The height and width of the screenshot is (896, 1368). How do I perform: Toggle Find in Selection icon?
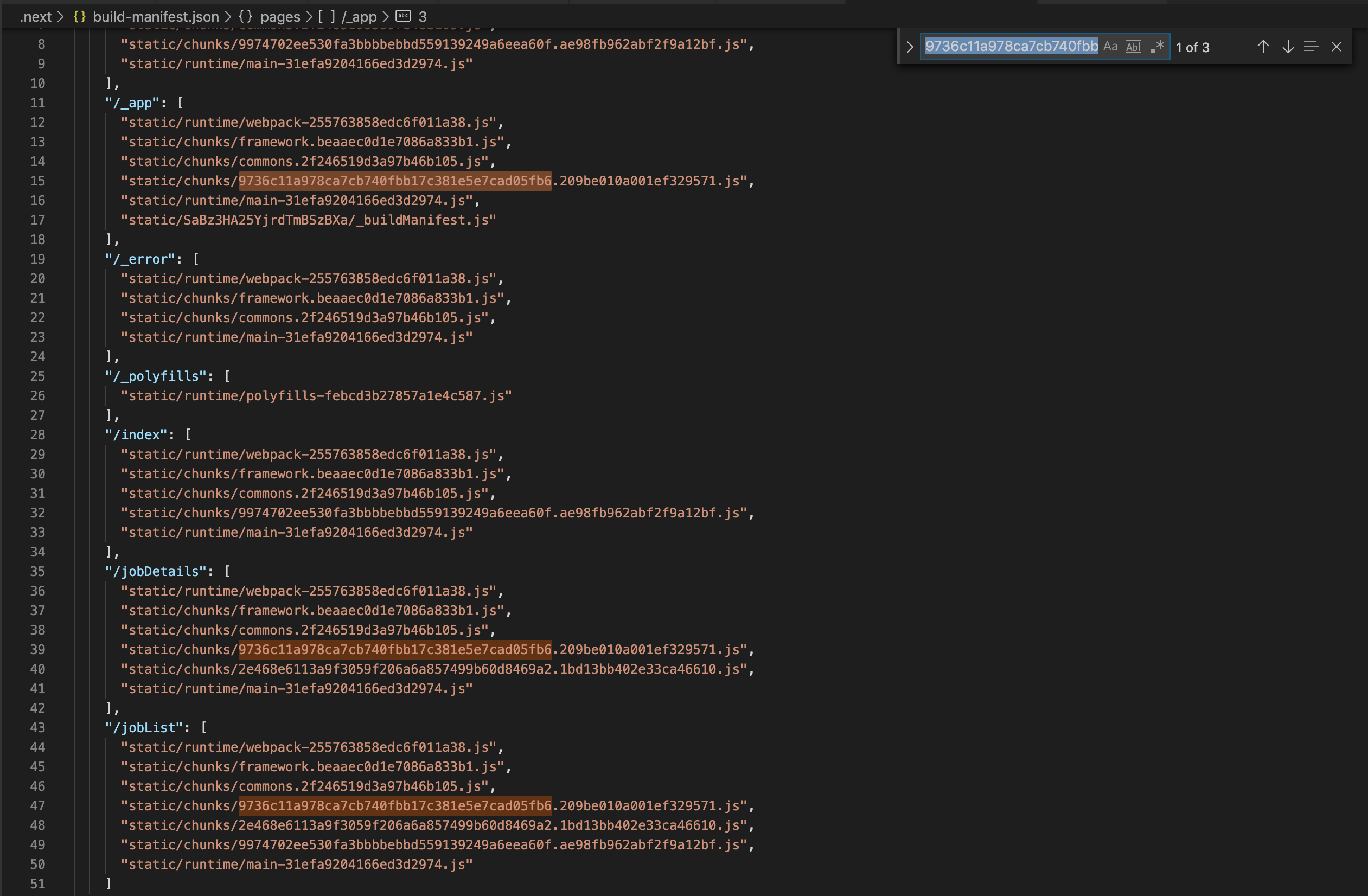tap(1311, 47)
